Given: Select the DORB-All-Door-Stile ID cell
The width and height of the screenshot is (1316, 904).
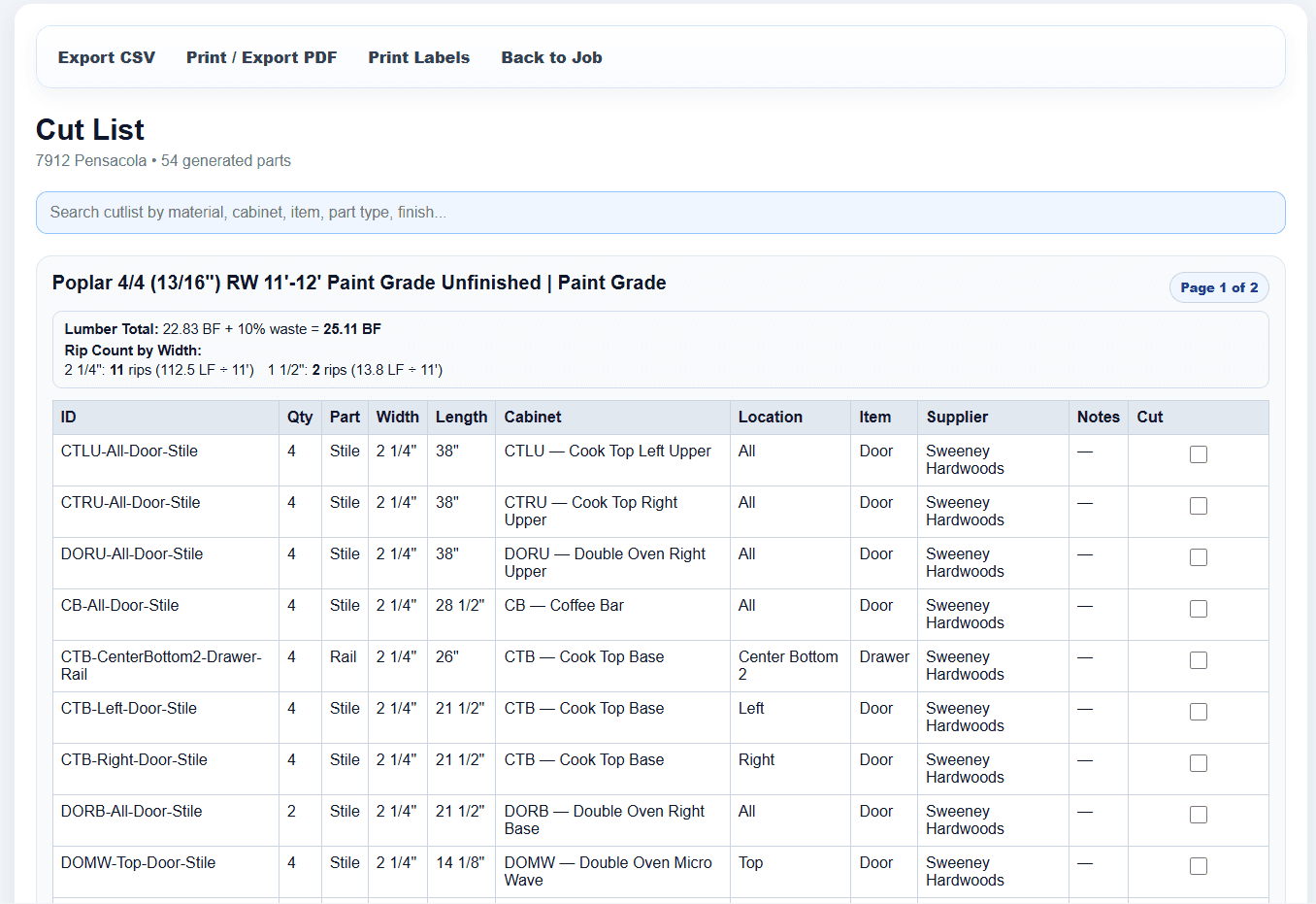Looking at the screenshot, I should (166, 820).
